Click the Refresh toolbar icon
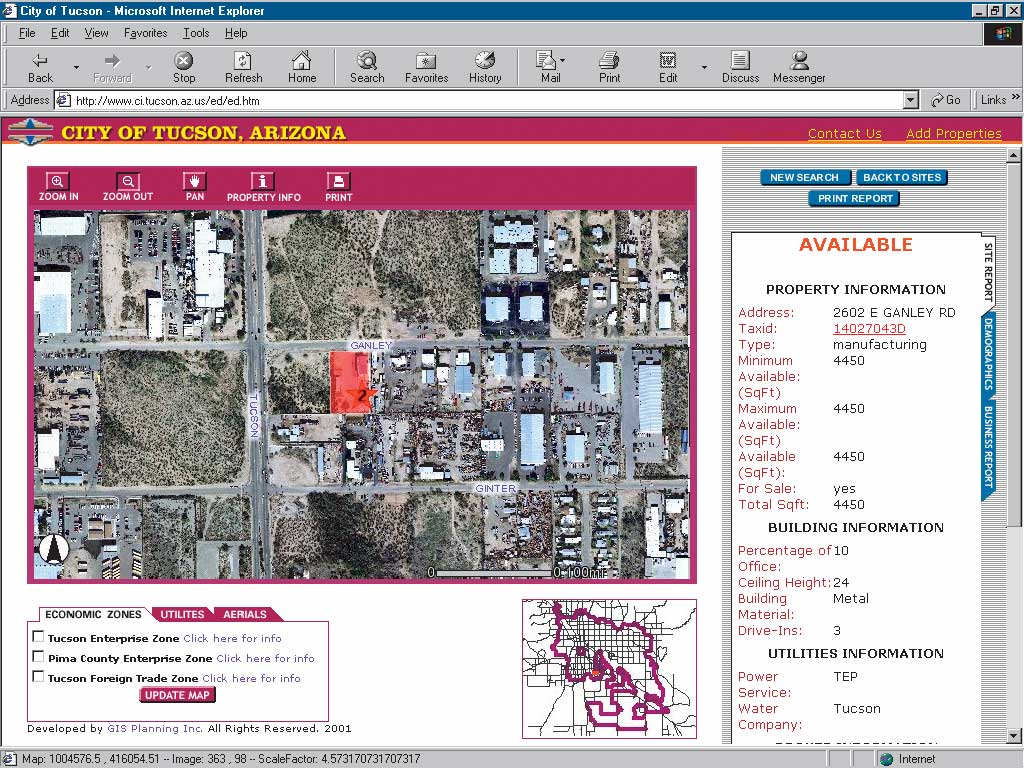1024x768 pixels. point(244,67)
